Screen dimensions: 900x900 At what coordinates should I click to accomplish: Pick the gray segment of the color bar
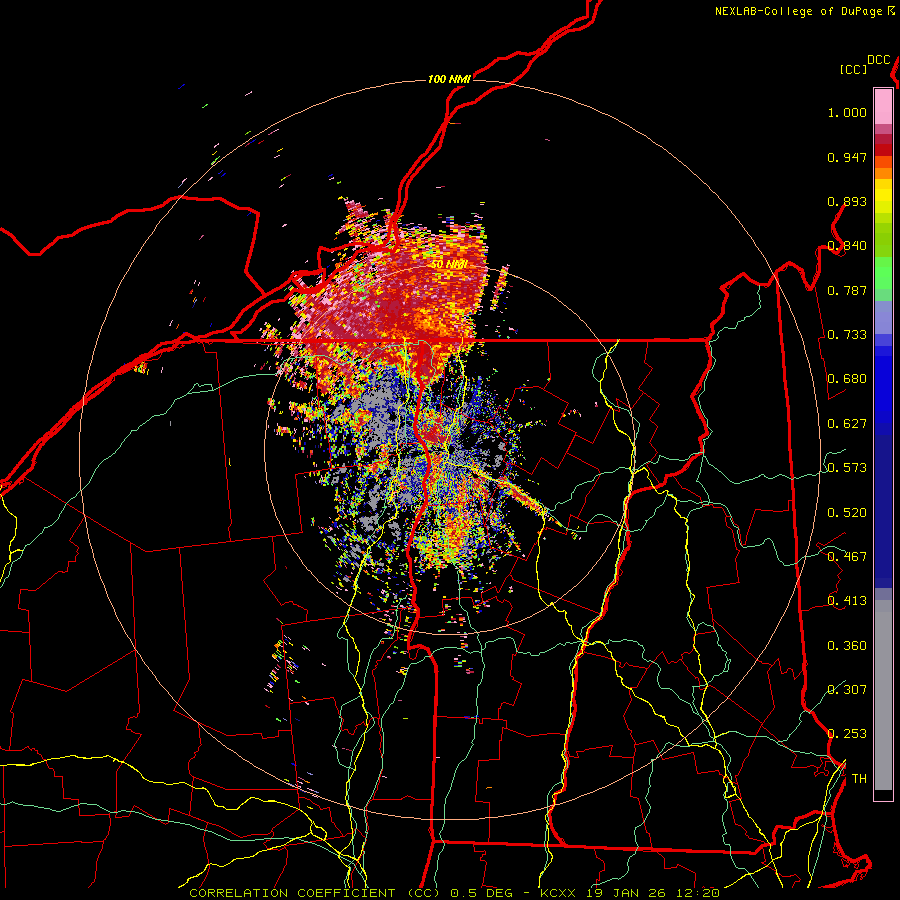point(883,695)
